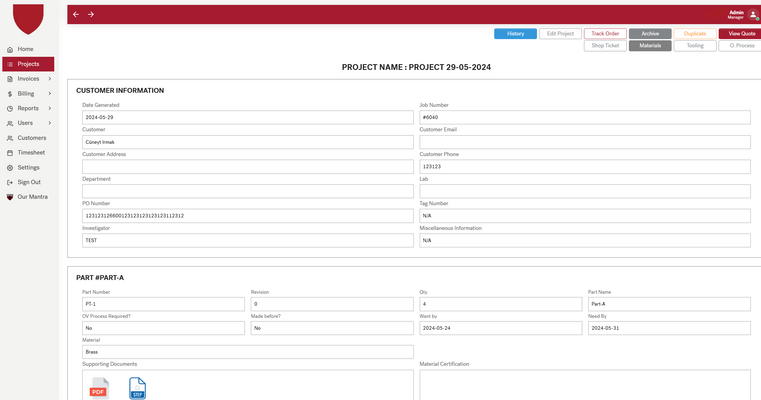
Task: Click the empty Customer Email field
Action: click(585, 142)
